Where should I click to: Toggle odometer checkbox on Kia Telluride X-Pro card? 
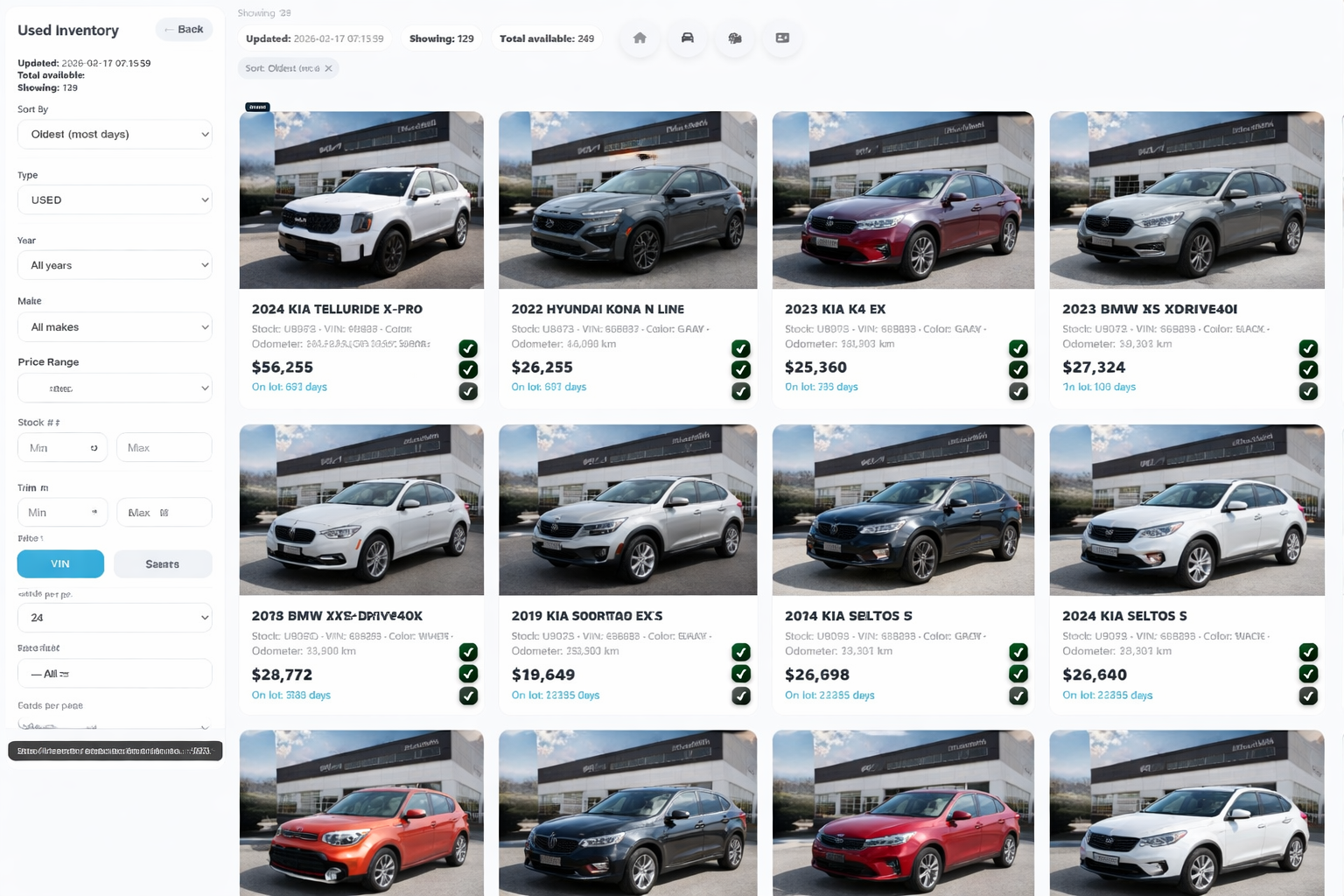pyautogui.click(x=468, y=348)
